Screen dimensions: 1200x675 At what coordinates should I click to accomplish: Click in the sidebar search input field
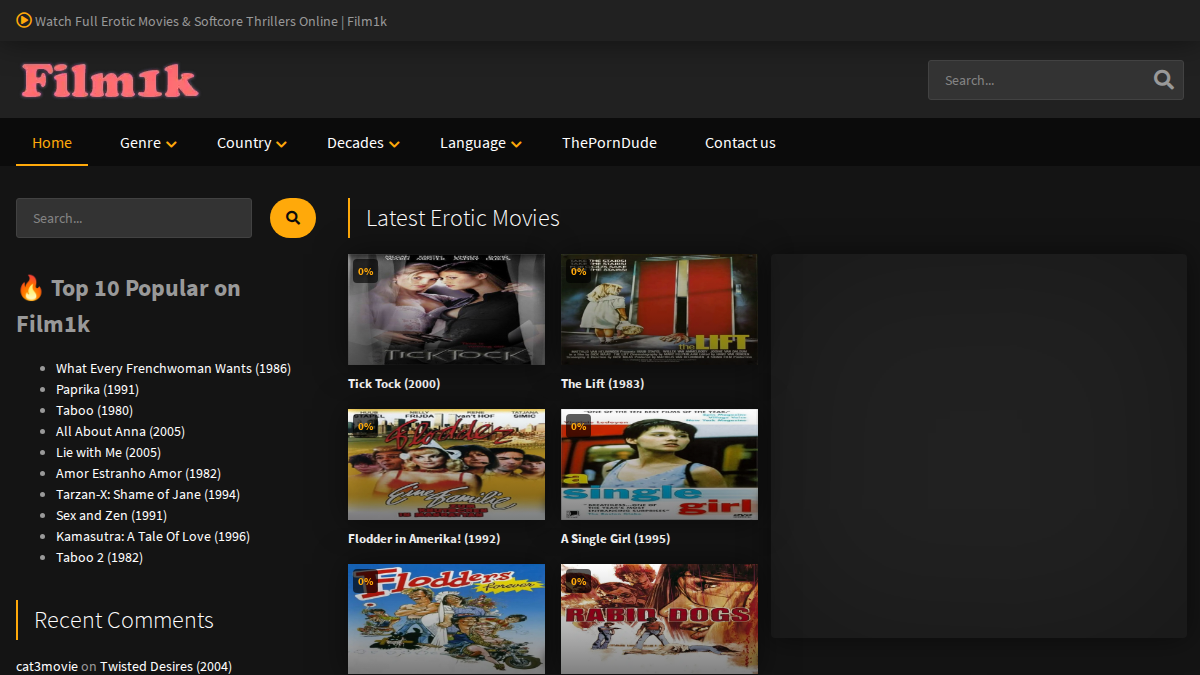(134, 218)
